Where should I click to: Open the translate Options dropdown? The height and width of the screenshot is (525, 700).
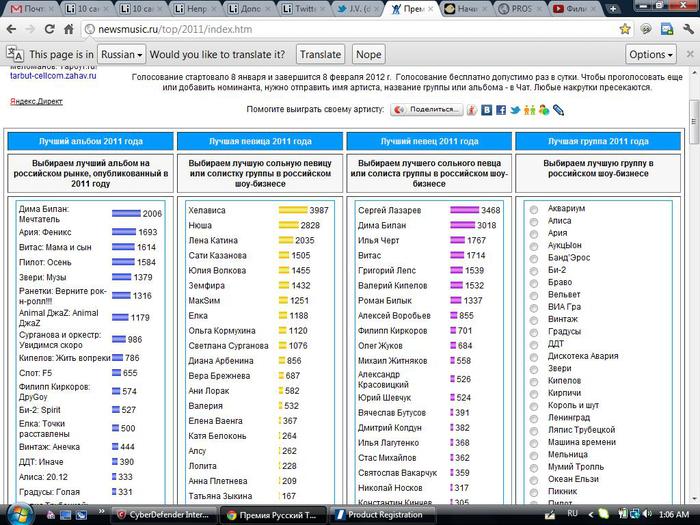click(650, 54)
